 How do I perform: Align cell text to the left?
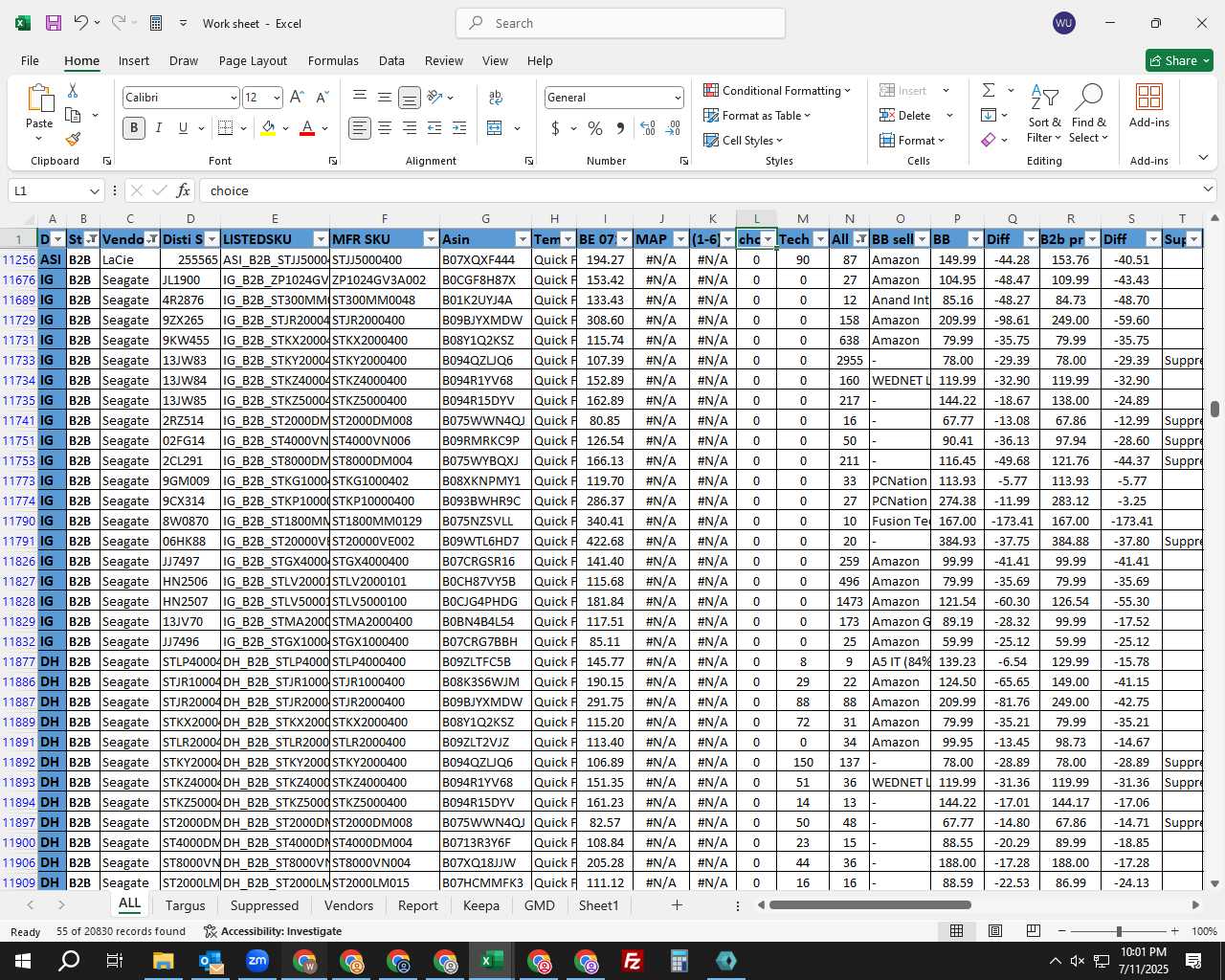click(x=359, y=128)
